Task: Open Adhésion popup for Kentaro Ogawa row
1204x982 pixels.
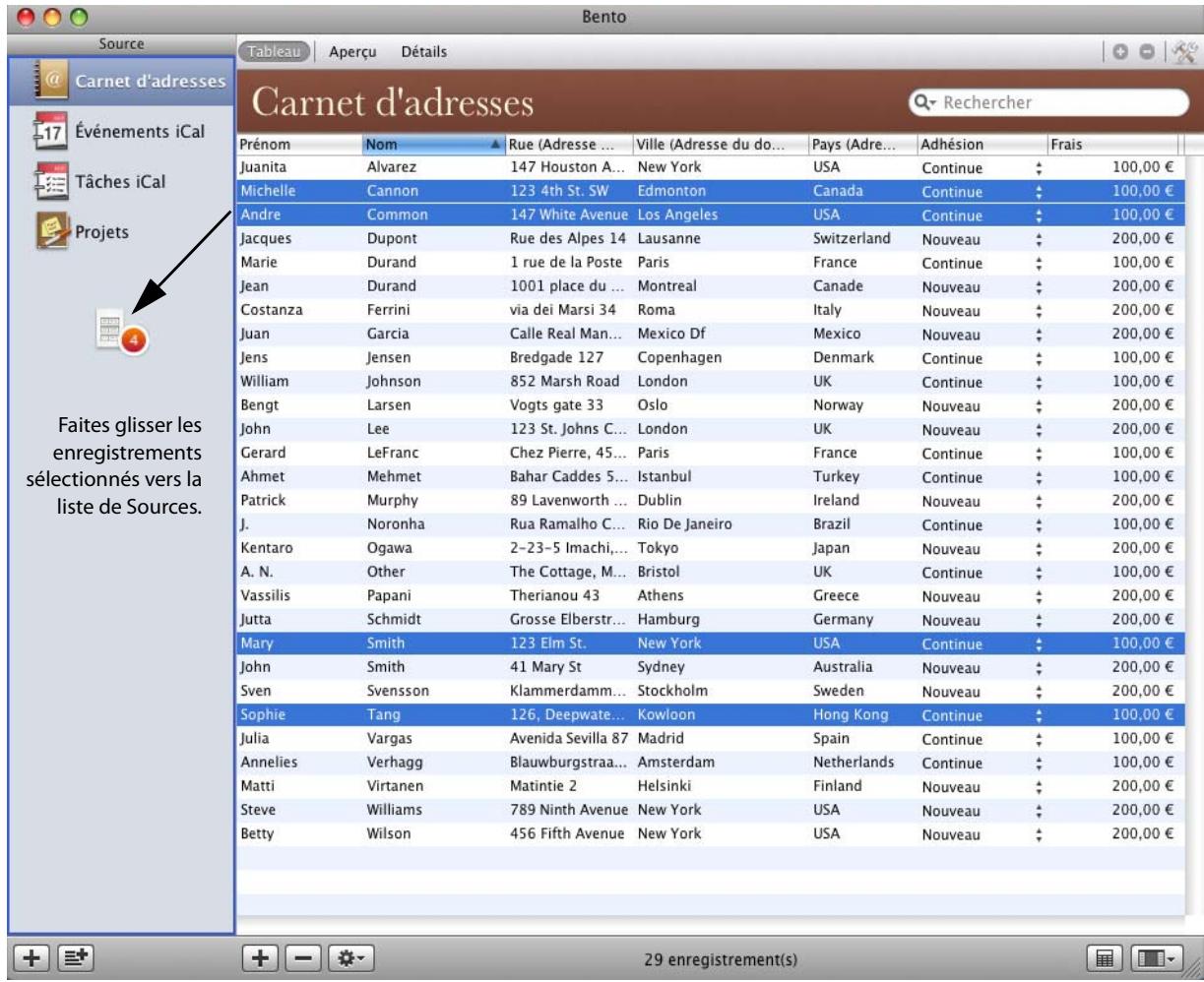Action: coord(1038,549)
